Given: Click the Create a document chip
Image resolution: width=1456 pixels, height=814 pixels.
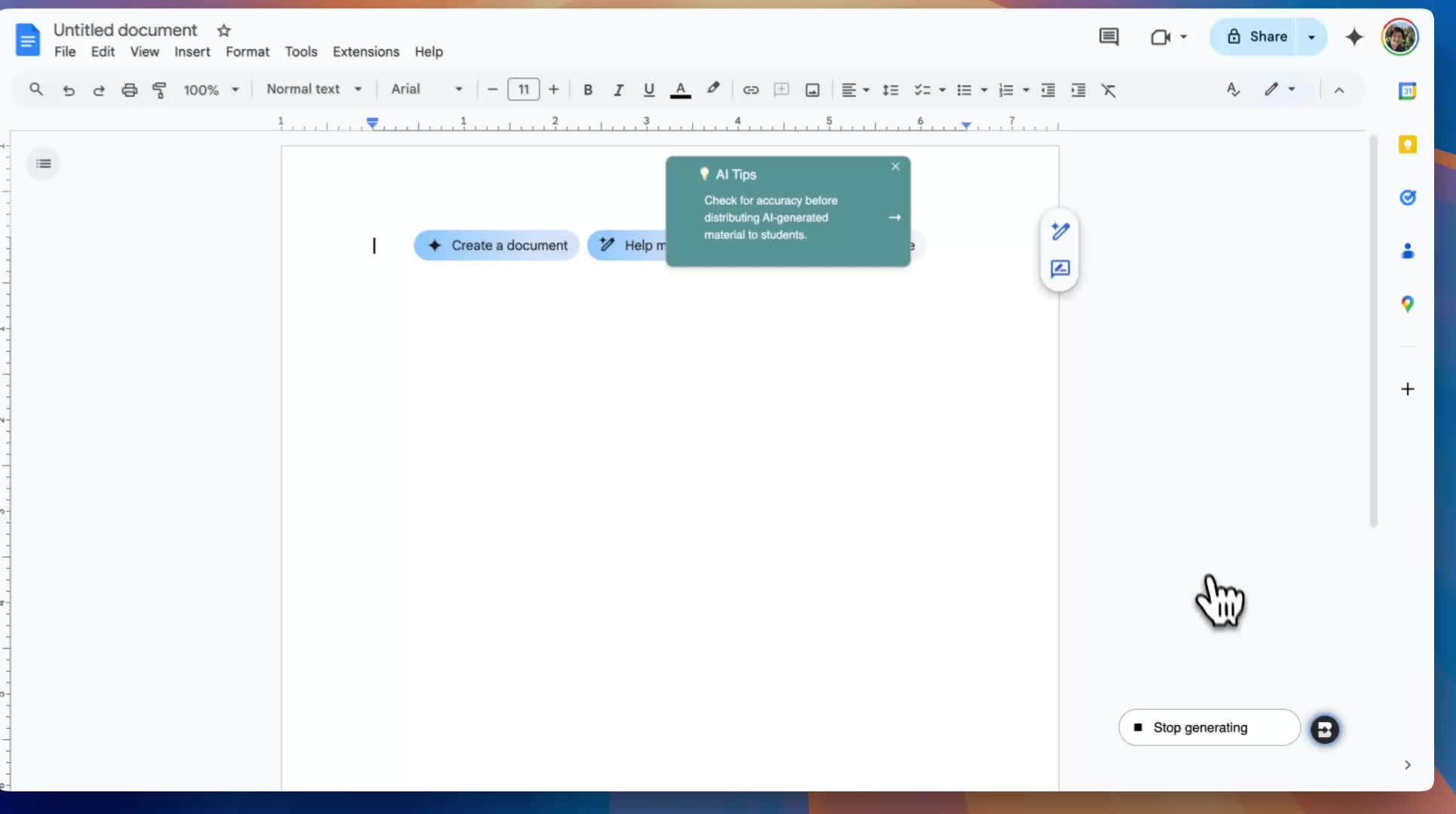Looking at the screenshot, I should click(497, 246).
